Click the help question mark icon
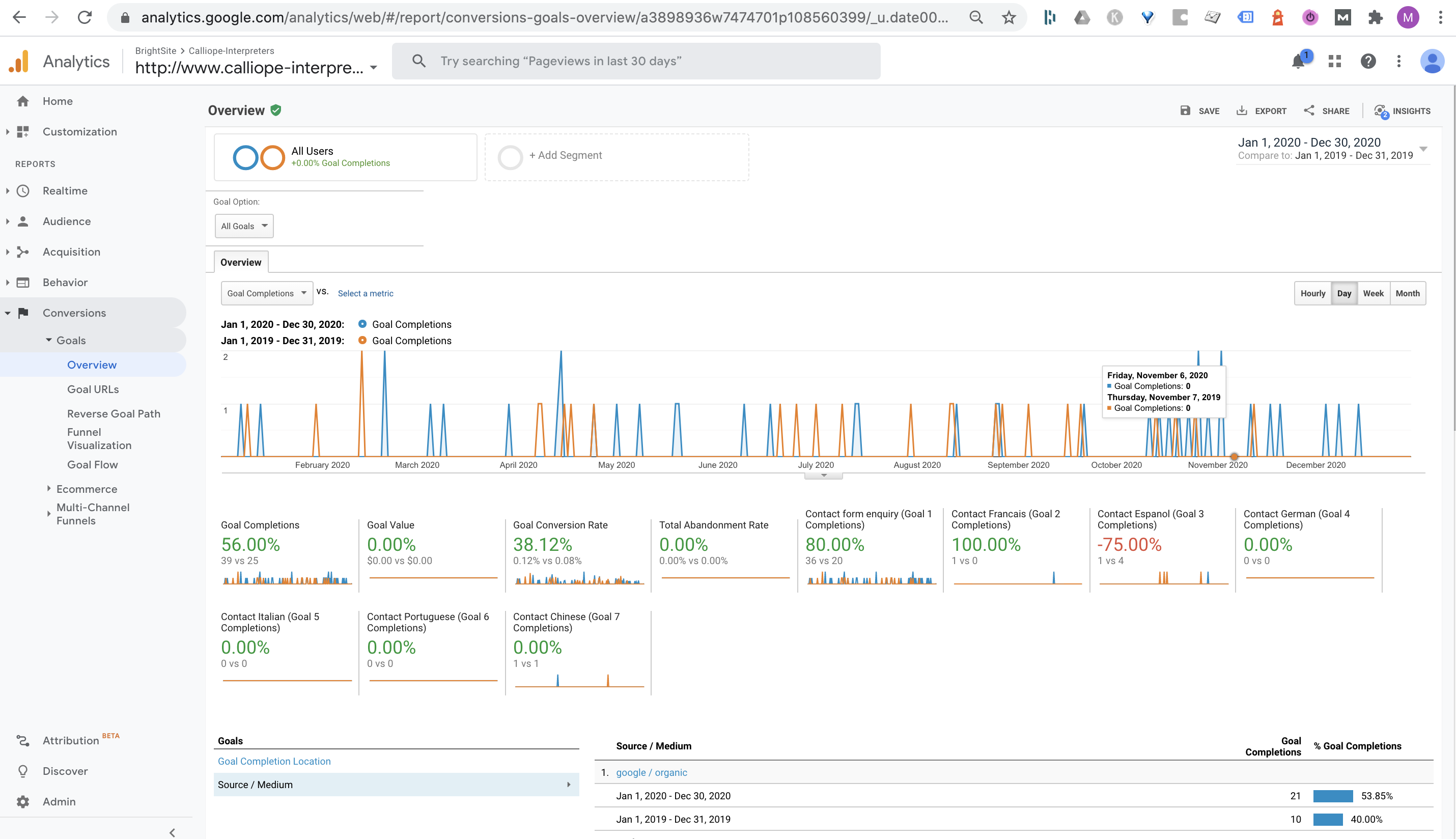 coord(1368,61)
